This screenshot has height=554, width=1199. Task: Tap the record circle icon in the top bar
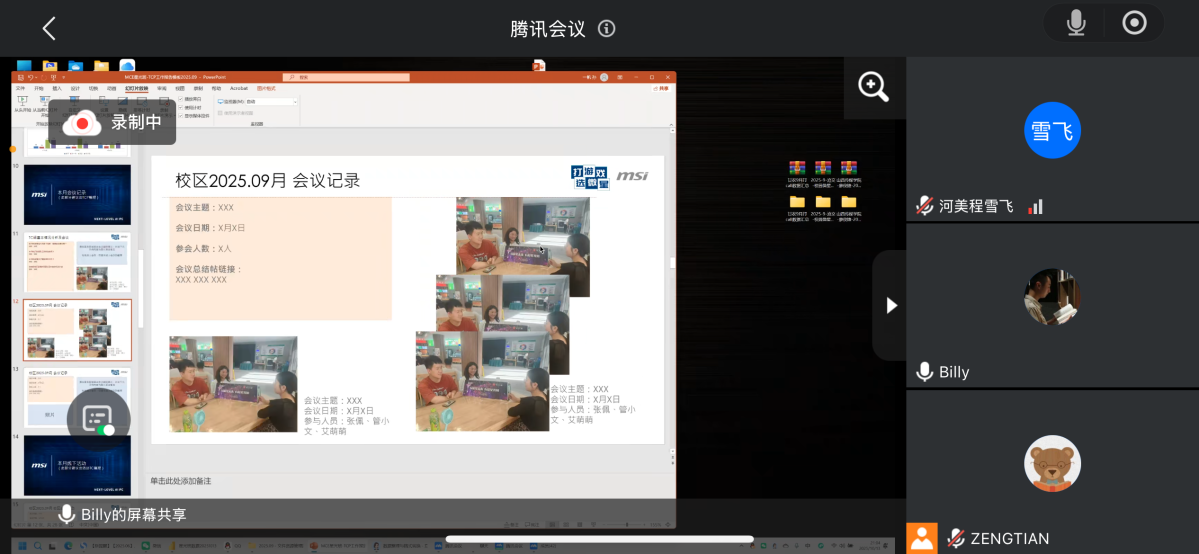coord(1134,23)
